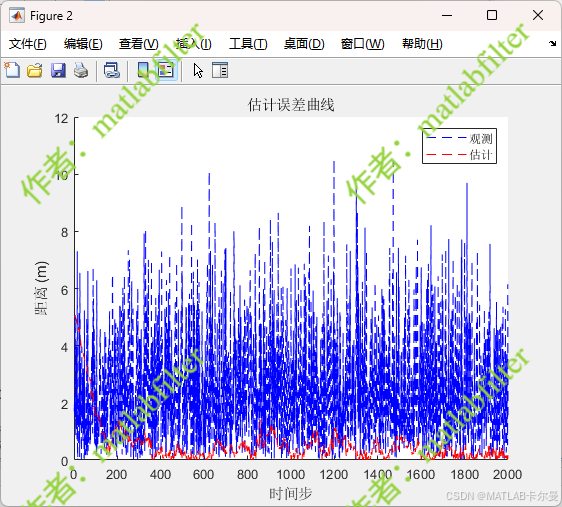This screenshot has height=507, width=562.
Task: Open the 工具(T) menu
Action: [248, 44]
